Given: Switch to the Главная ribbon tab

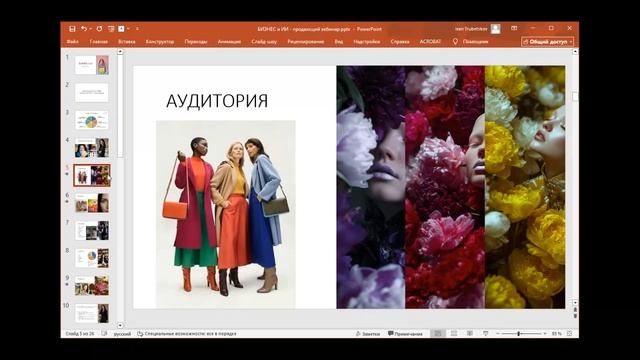Looking at the screenshot, I should coord(99,42).
